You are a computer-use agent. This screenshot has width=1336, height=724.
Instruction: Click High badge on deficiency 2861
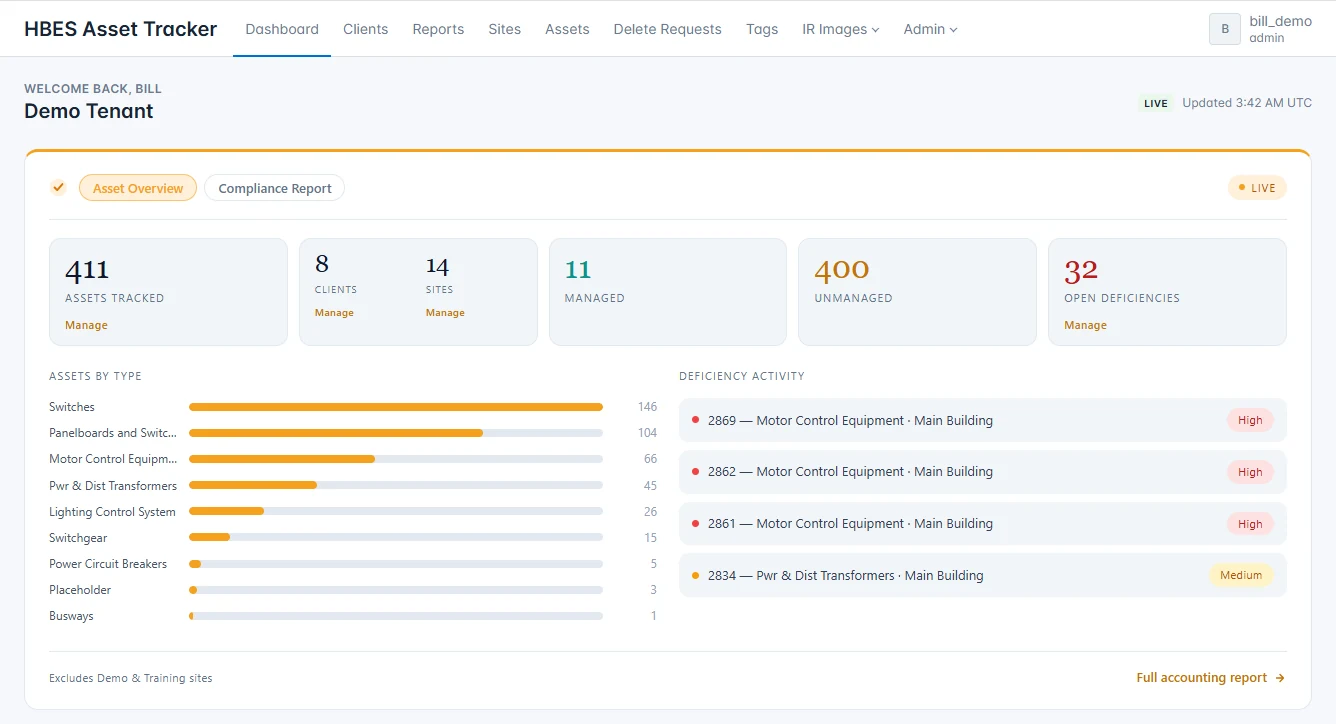pyautogui.click(x=1250, y=524)
